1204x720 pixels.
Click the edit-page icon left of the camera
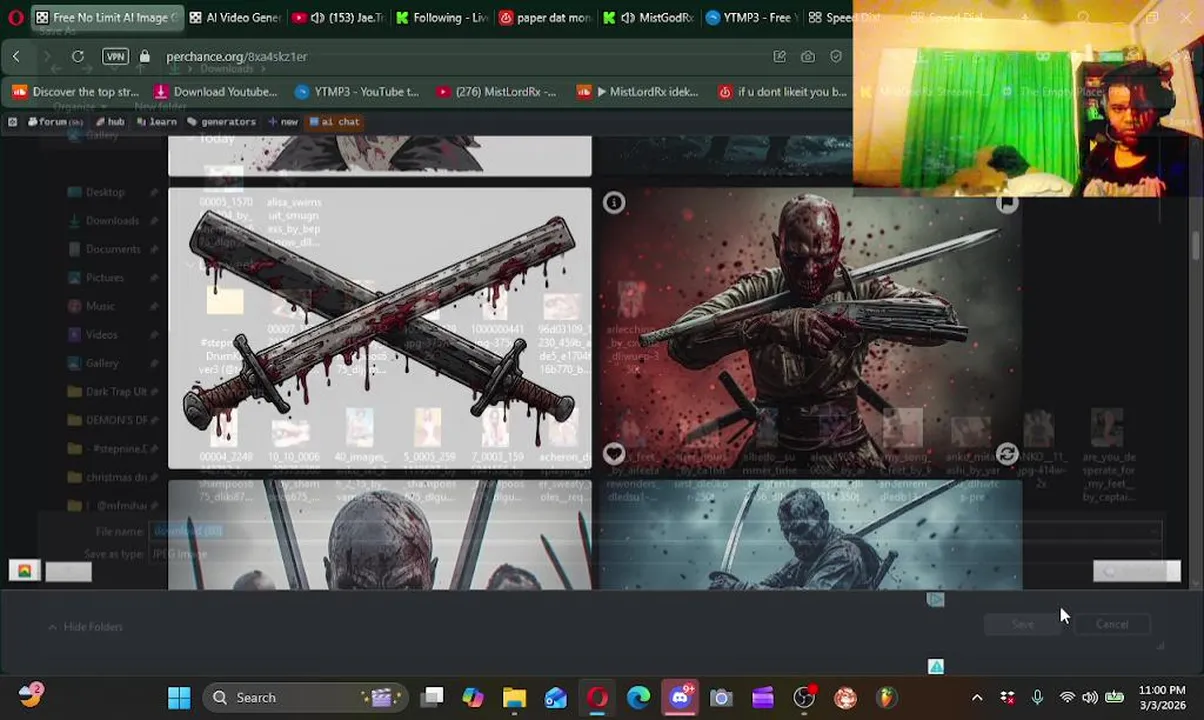pos(780,57)
